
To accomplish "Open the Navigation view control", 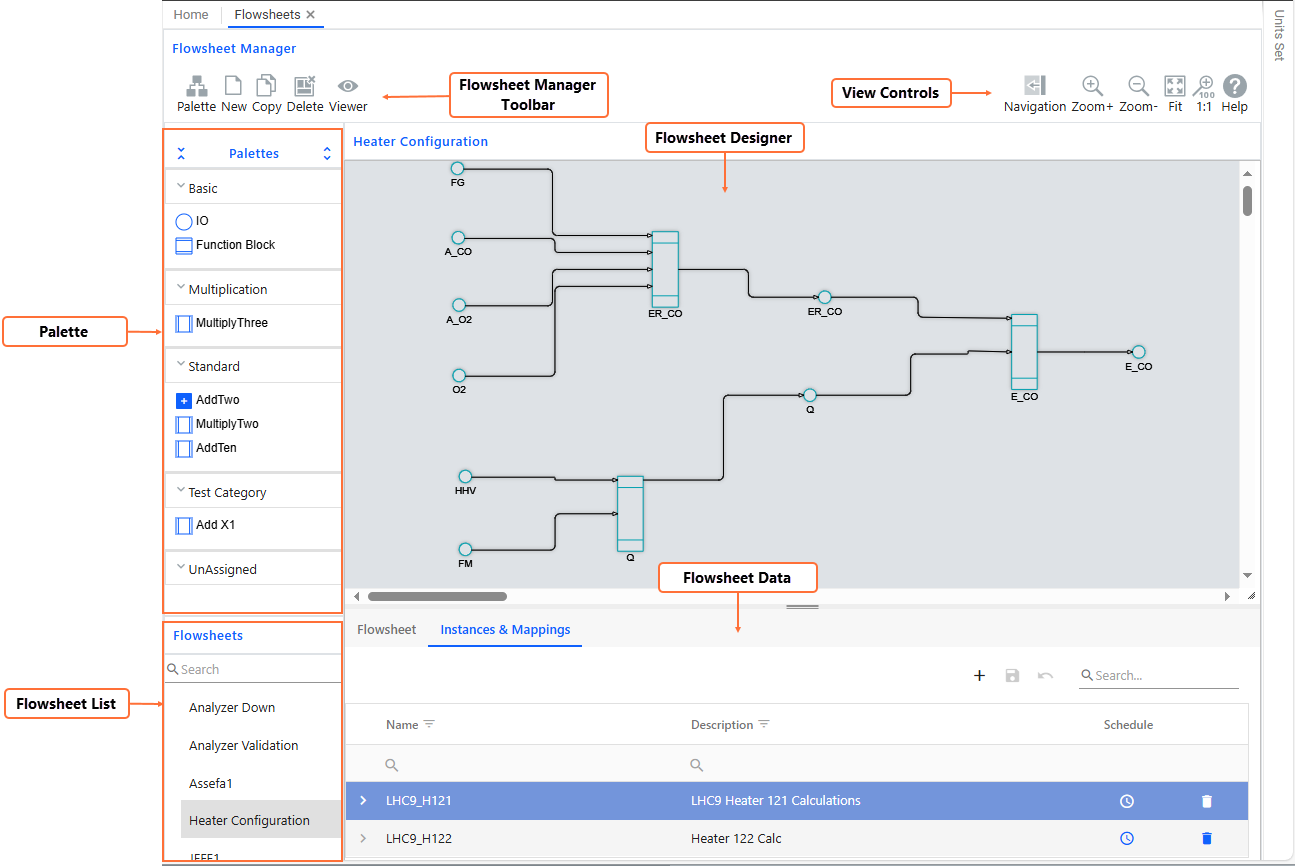I will [1035, 94].
